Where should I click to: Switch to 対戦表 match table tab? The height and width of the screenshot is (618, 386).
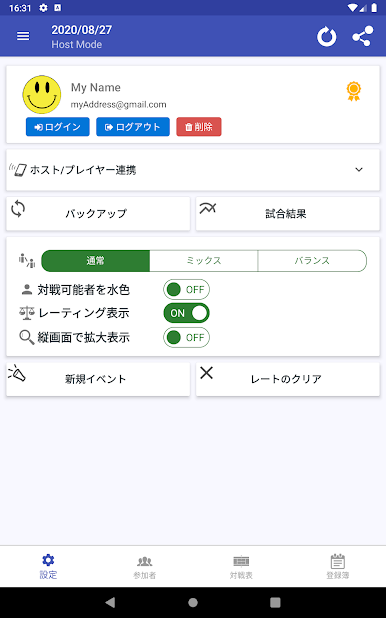[x=241, y=567]
